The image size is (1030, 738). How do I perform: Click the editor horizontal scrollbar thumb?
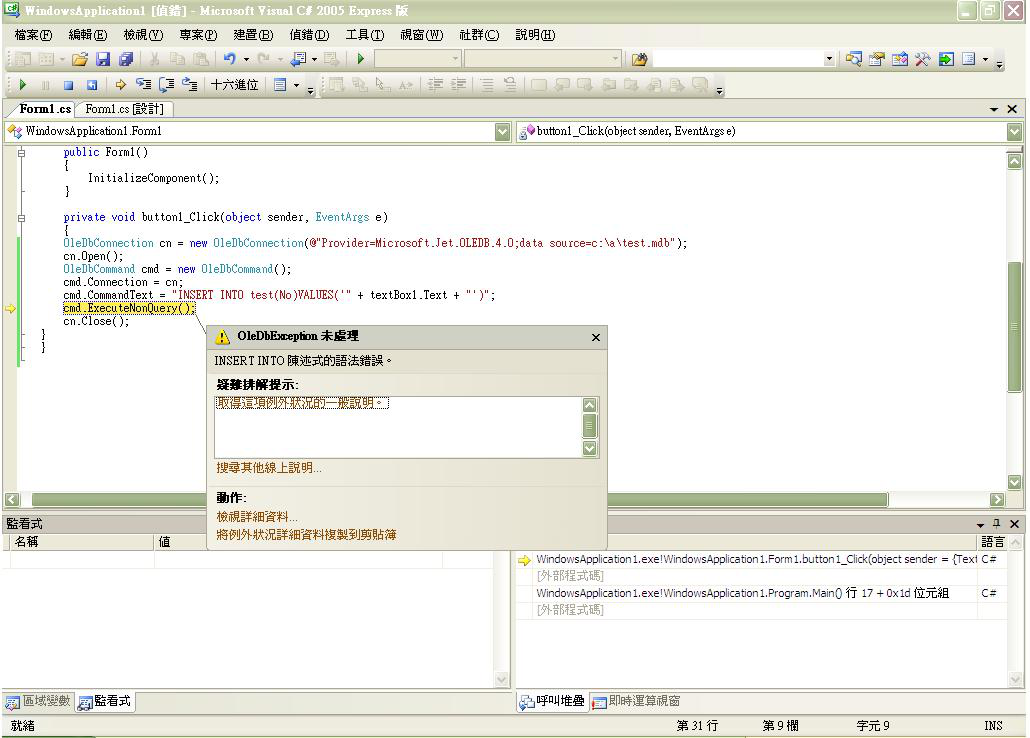point(460,499)
